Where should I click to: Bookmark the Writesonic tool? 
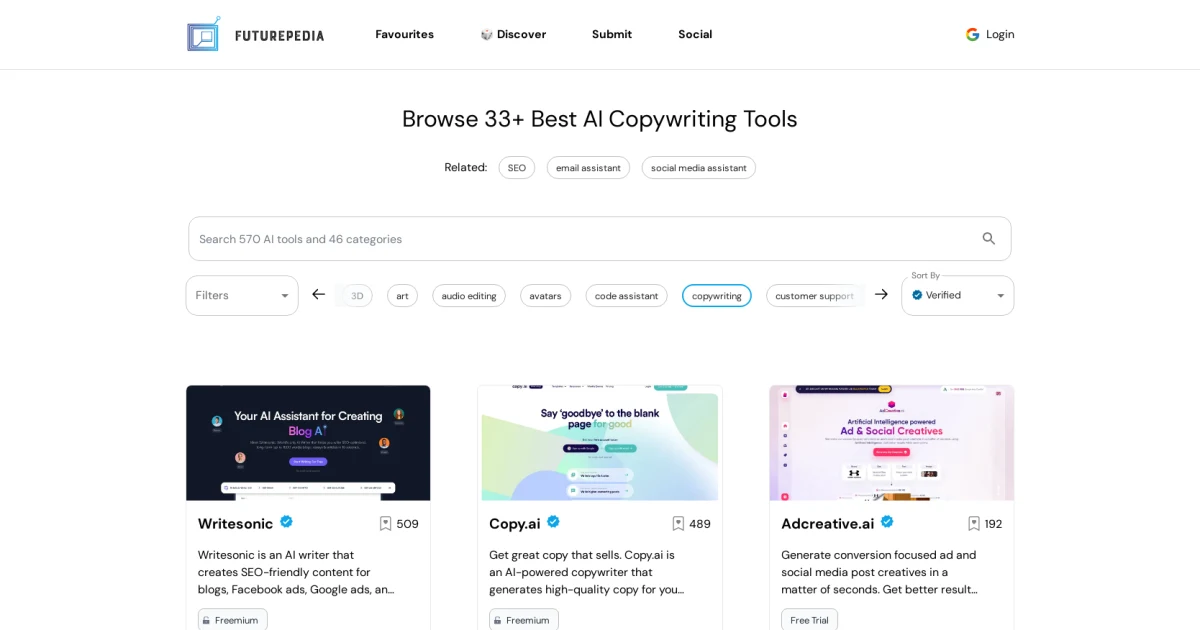(x=385, y=523)
